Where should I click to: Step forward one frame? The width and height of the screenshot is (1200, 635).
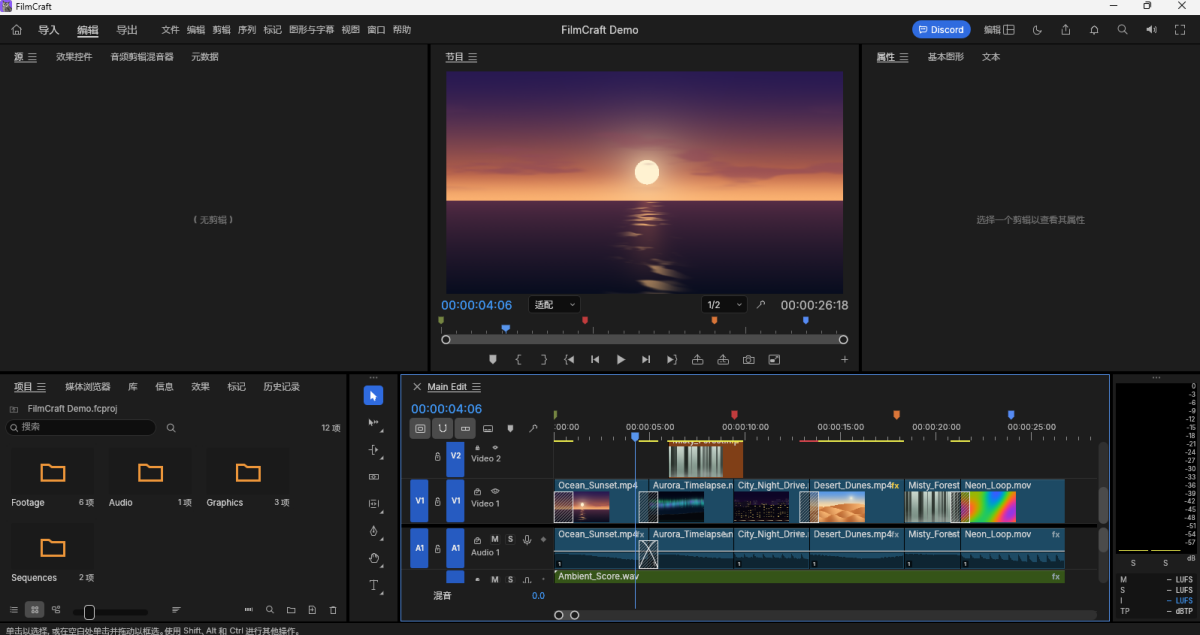tap(646, 360)
